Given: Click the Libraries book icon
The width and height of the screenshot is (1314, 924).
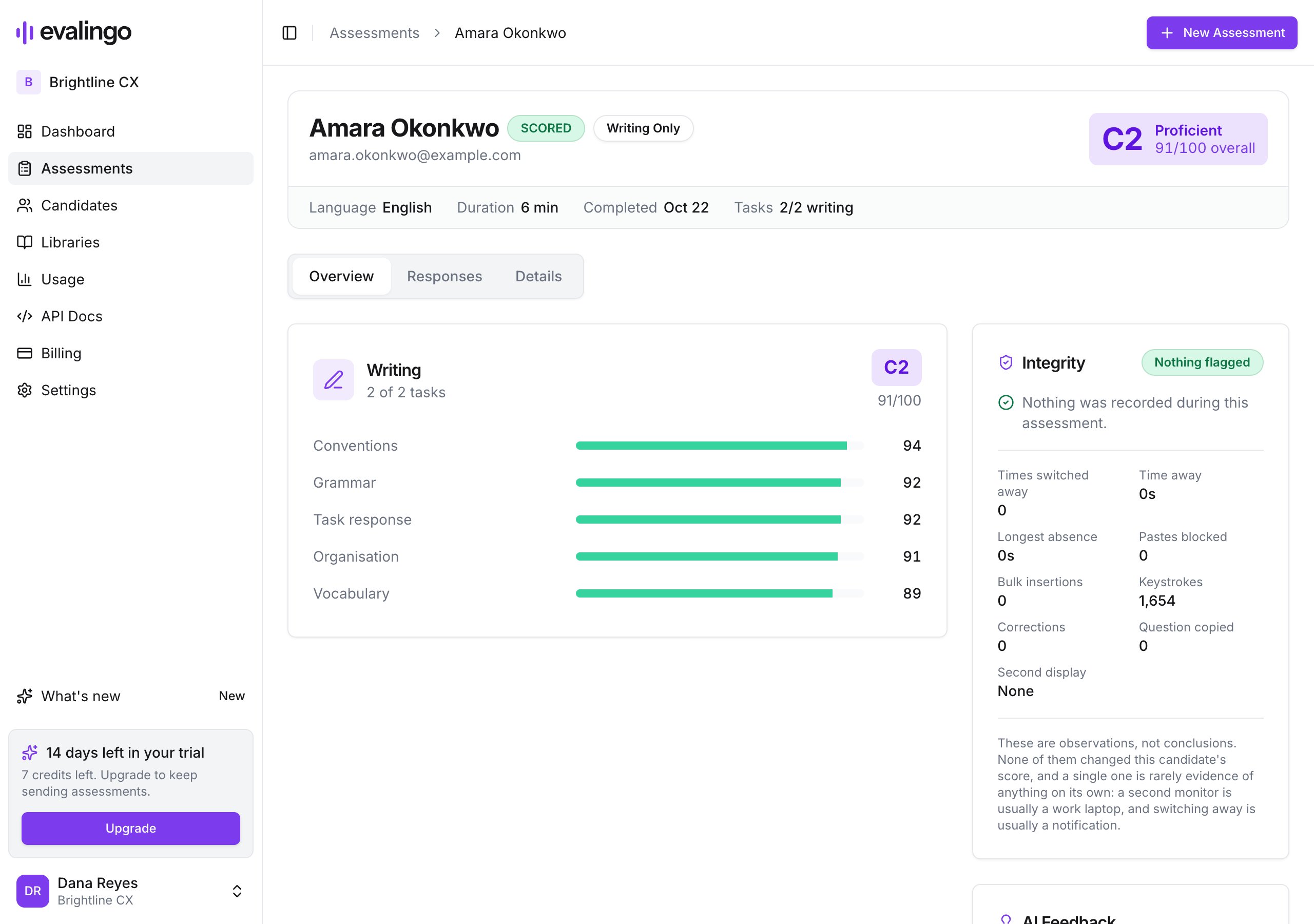Looking at the screenshot, I should (25, 242).
